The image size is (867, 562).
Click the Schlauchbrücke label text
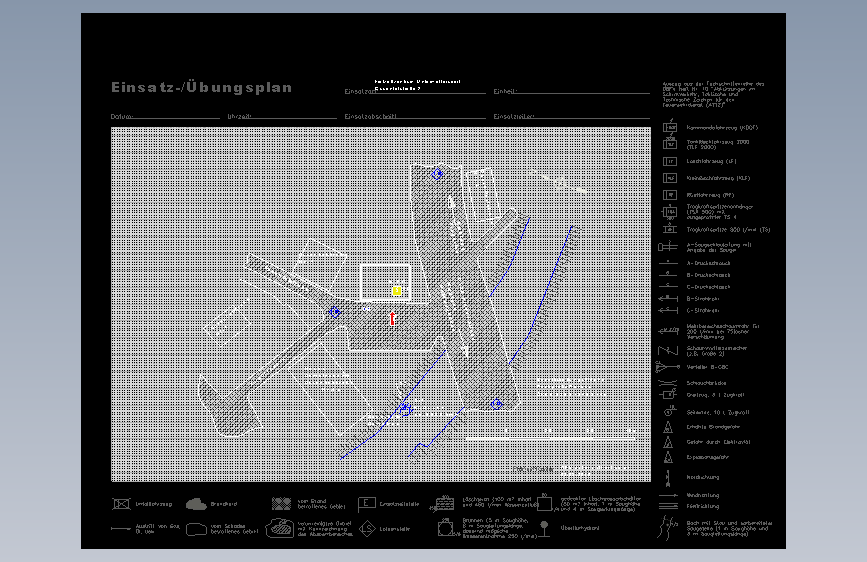[706, 383]
